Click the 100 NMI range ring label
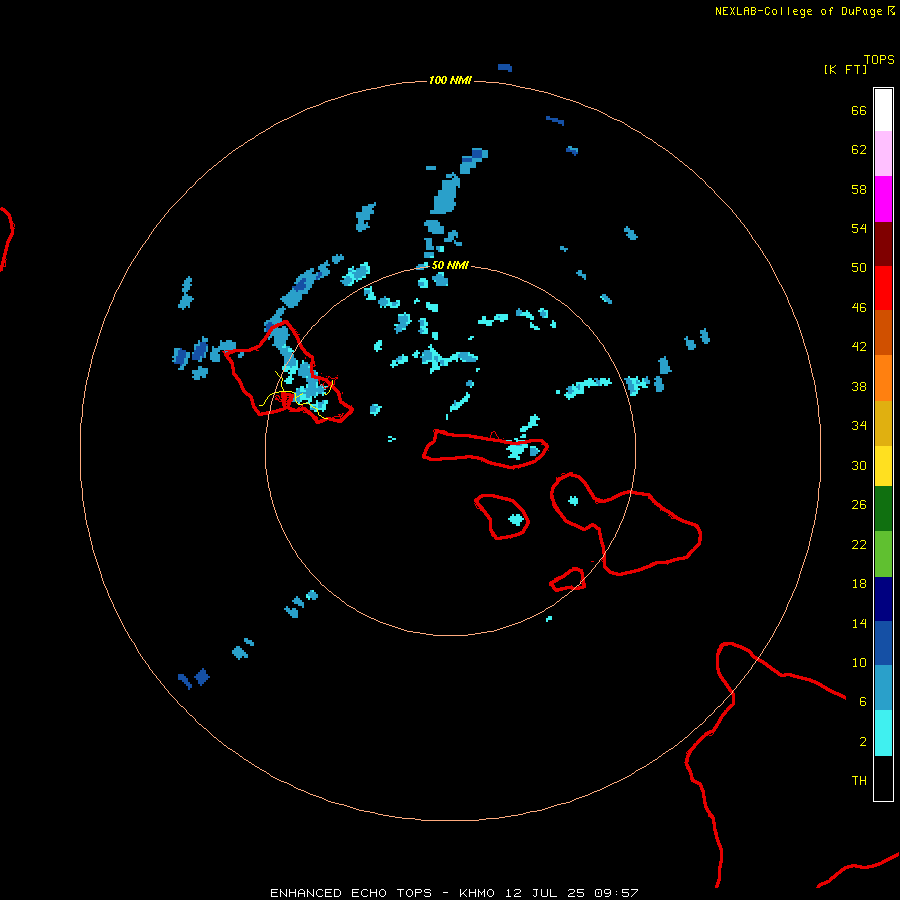Viewport: 900px width, 900px height. (x=450, y=80)
